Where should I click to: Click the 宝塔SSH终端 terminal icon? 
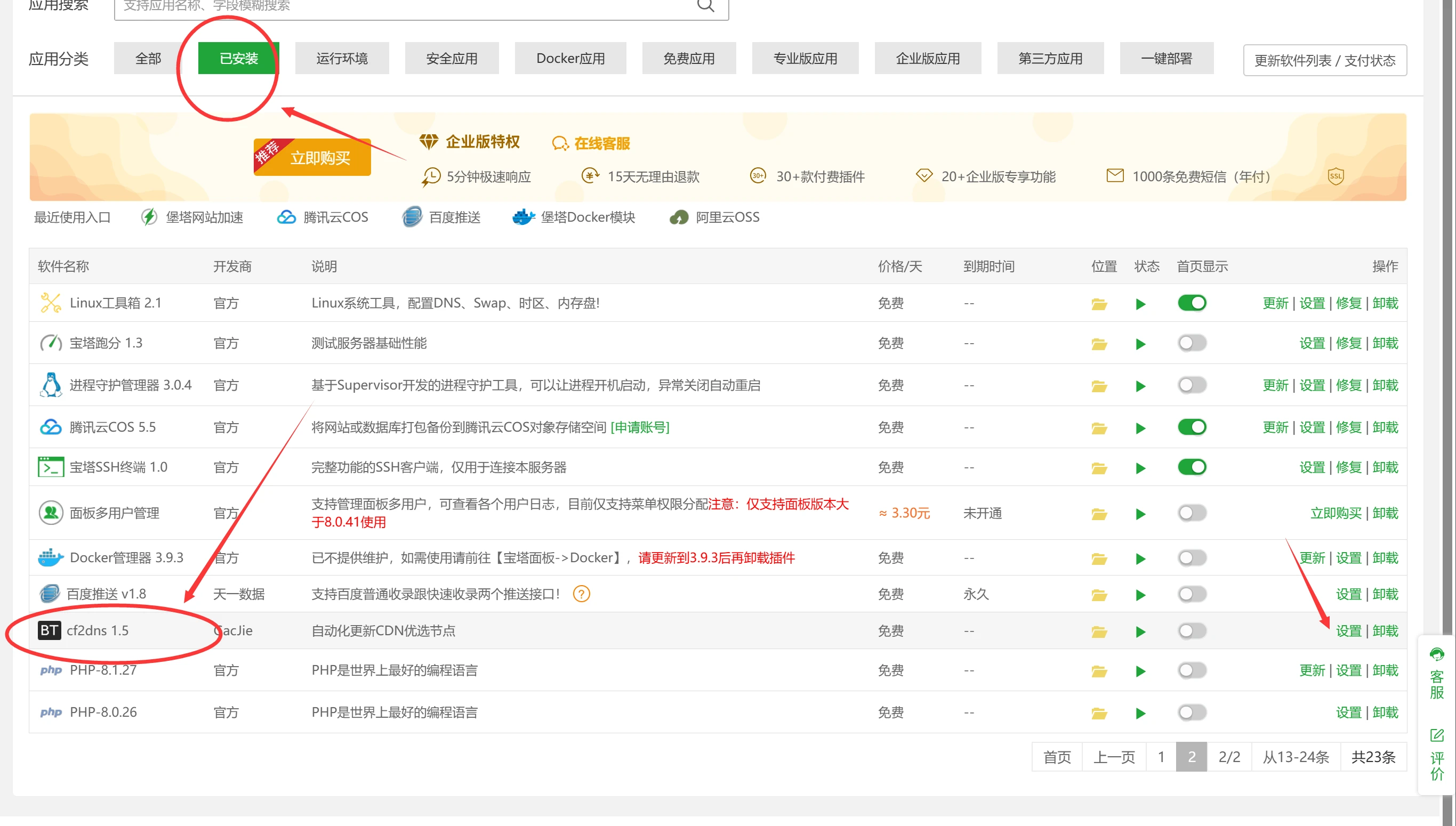[51, 467]
